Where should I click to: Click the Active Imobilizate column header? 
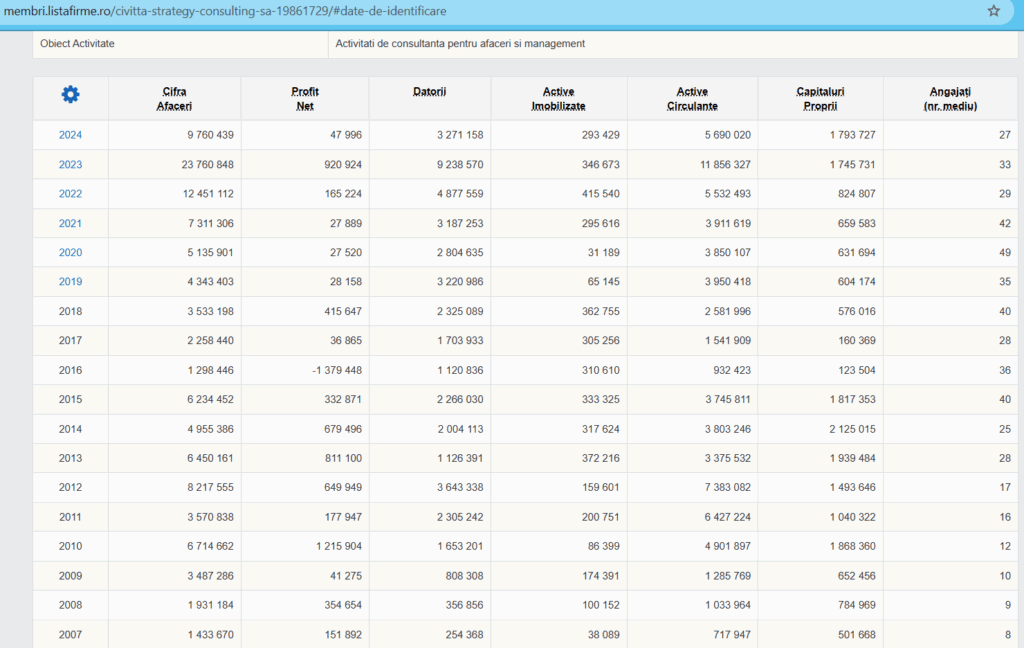pyautogui.click(x=558, y=99)
